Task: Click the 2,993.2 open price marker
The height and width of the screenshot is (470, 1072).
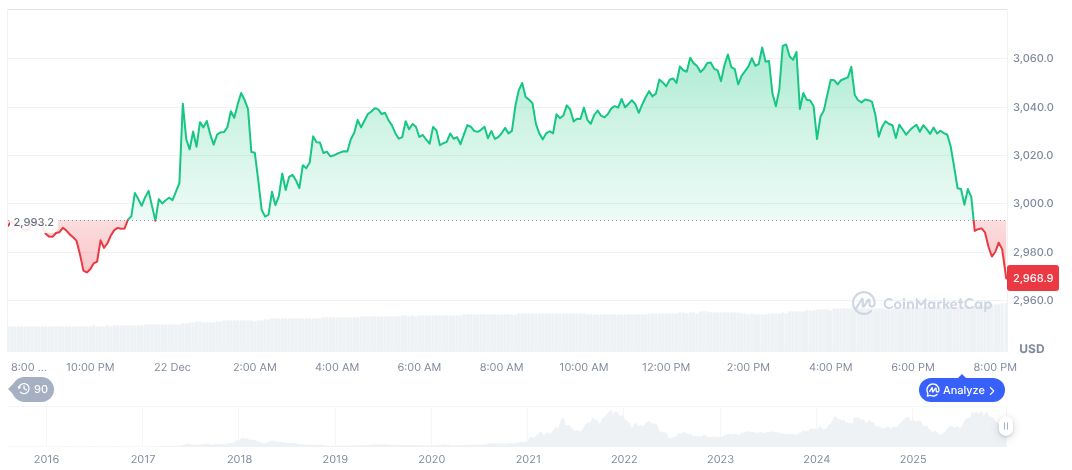Action: (33, 222)
